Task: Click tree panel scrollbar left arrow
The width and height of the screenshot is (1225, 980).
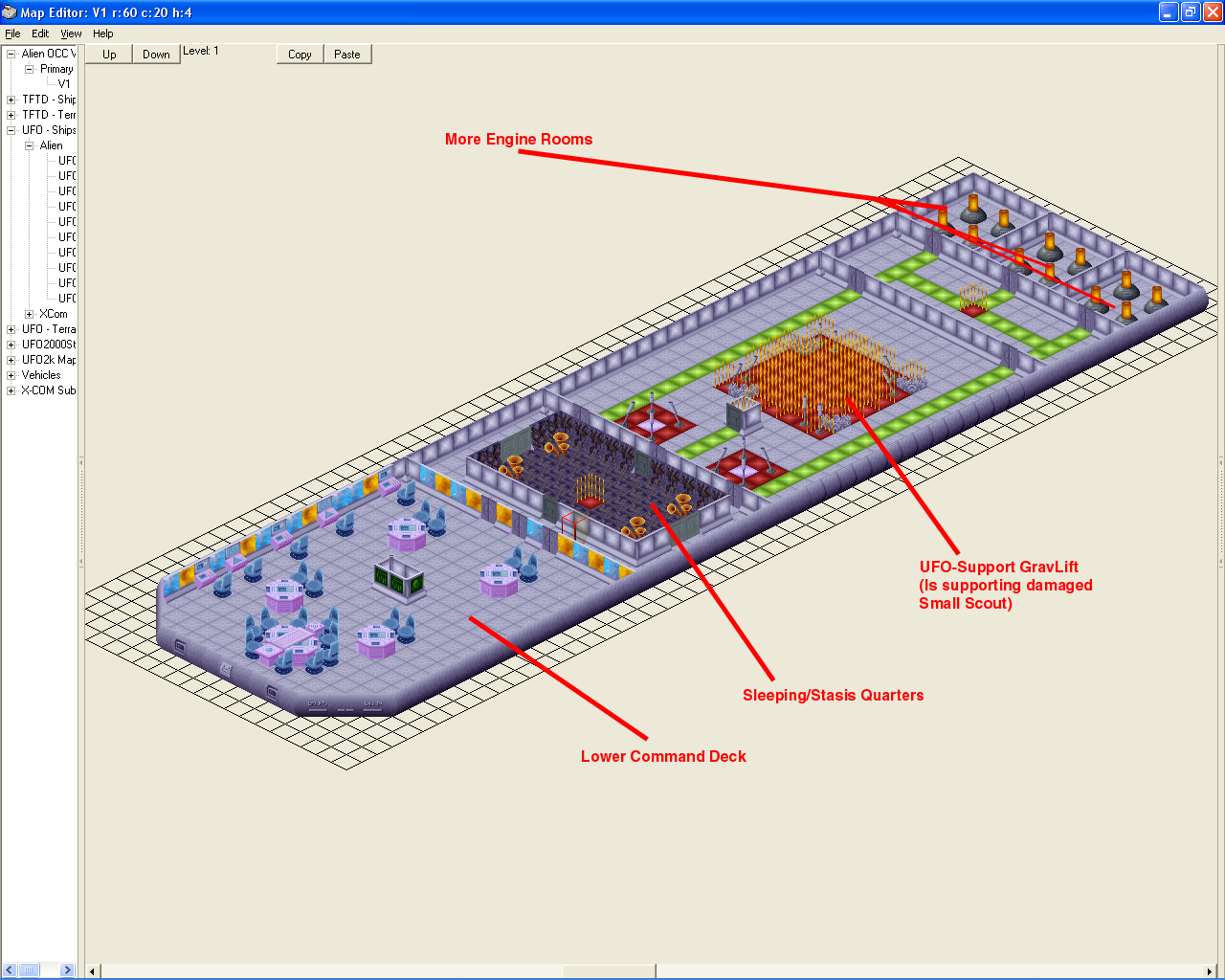Action: (x=10, y=970)
